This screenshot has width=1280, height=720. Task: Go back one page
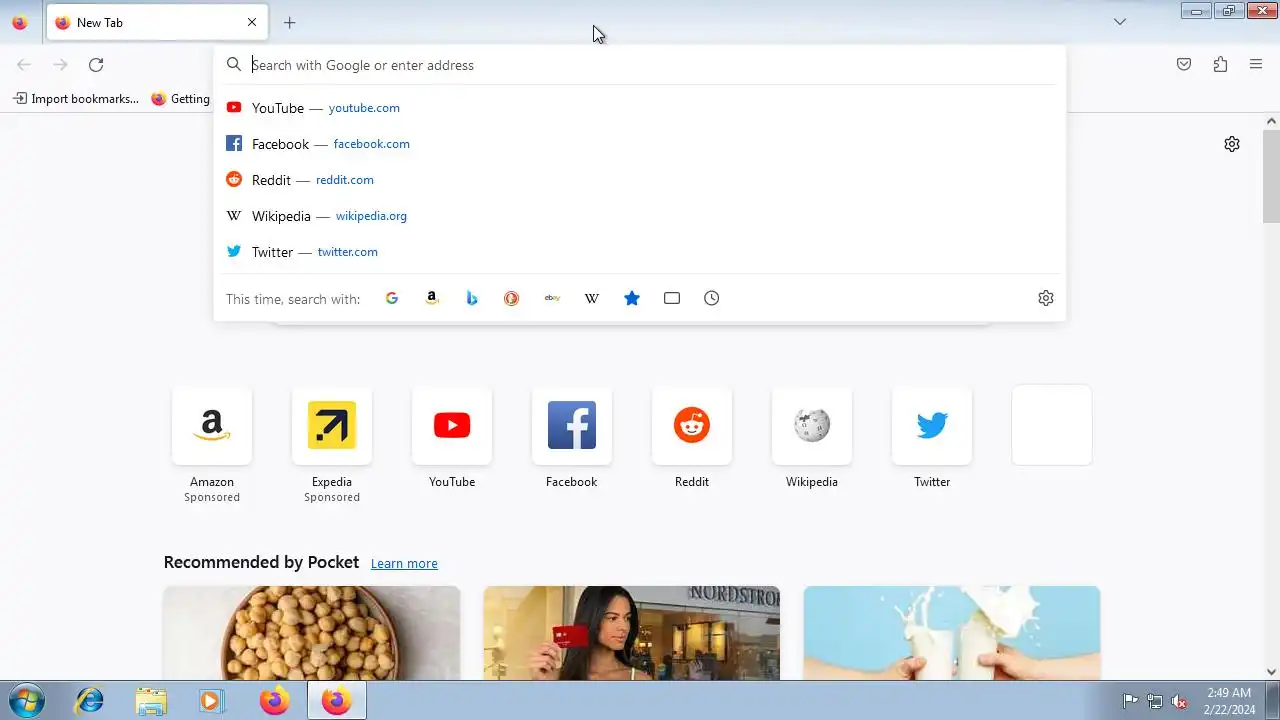point(24,65)
